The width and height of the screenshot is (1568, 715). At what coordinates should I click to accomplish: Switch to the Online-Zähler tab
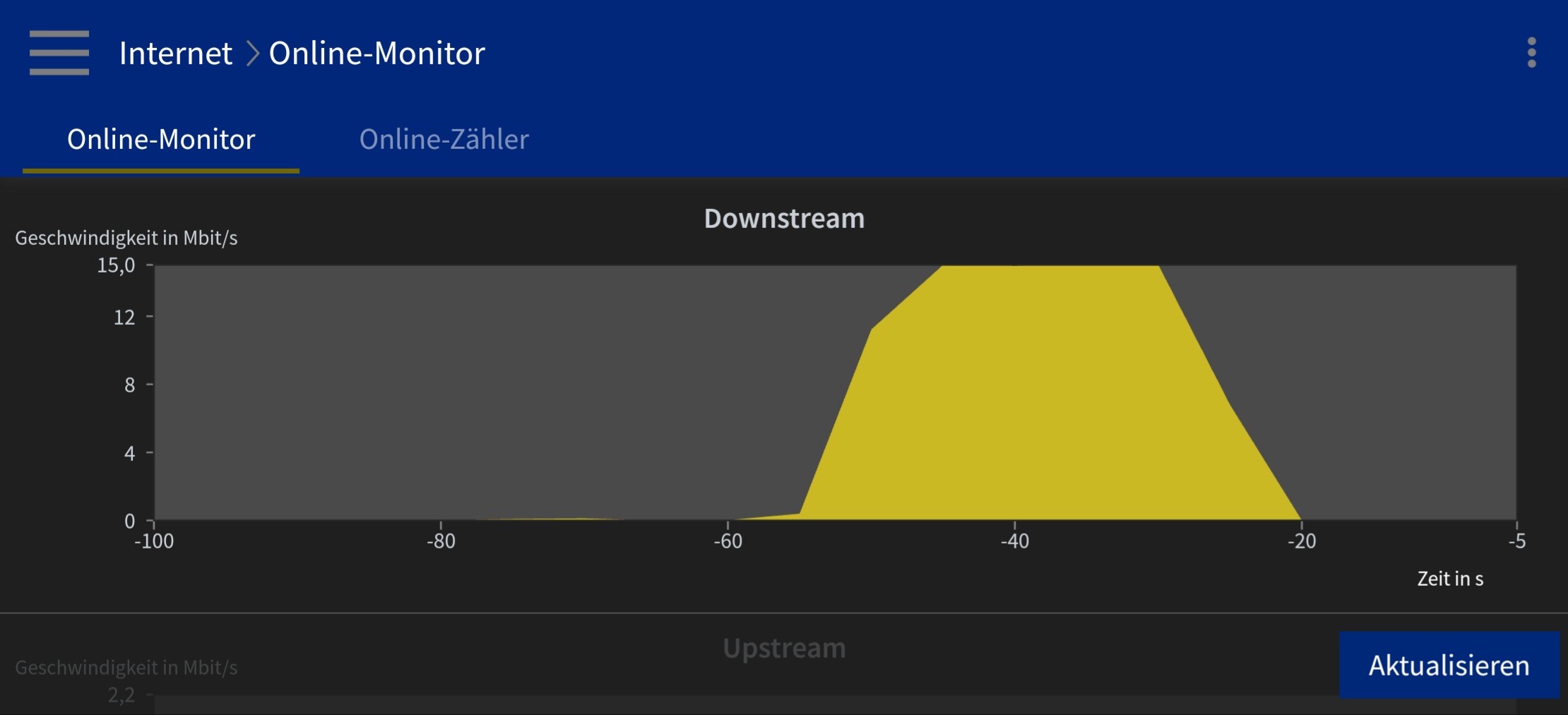click(444, 140)
